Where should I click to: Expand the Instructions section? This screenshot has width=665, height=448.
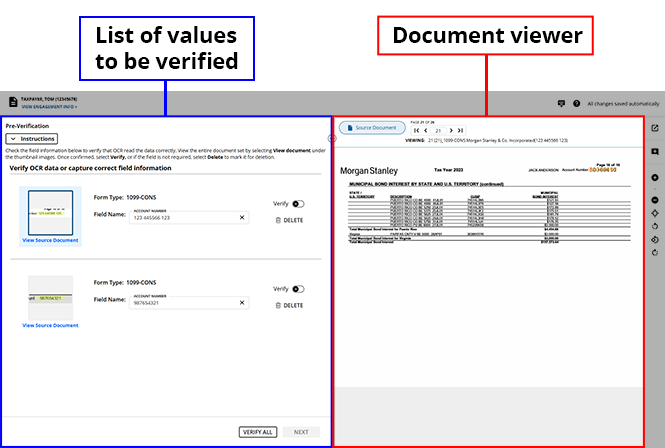(32, 139)
